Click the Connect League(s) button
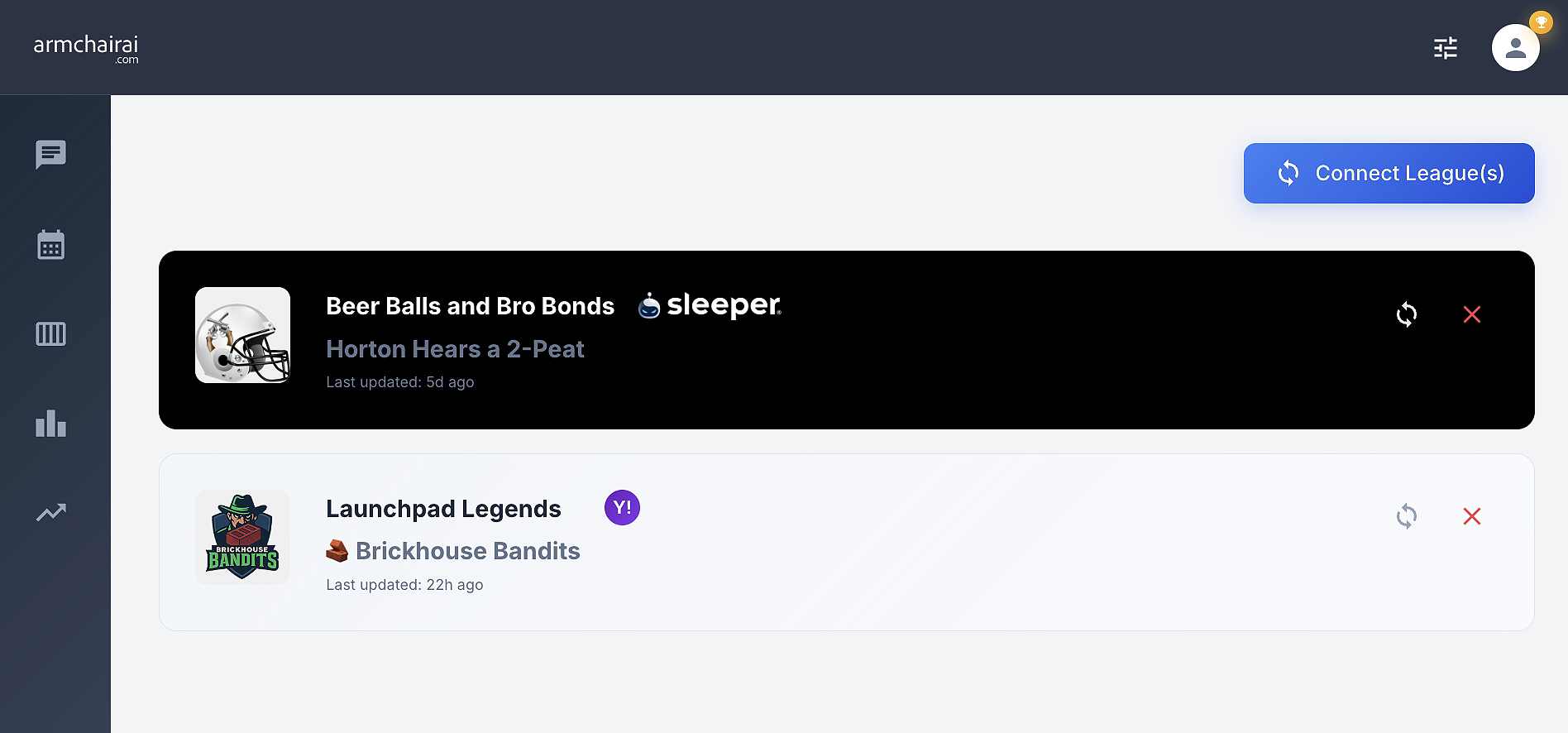 tap(1389, 173)
